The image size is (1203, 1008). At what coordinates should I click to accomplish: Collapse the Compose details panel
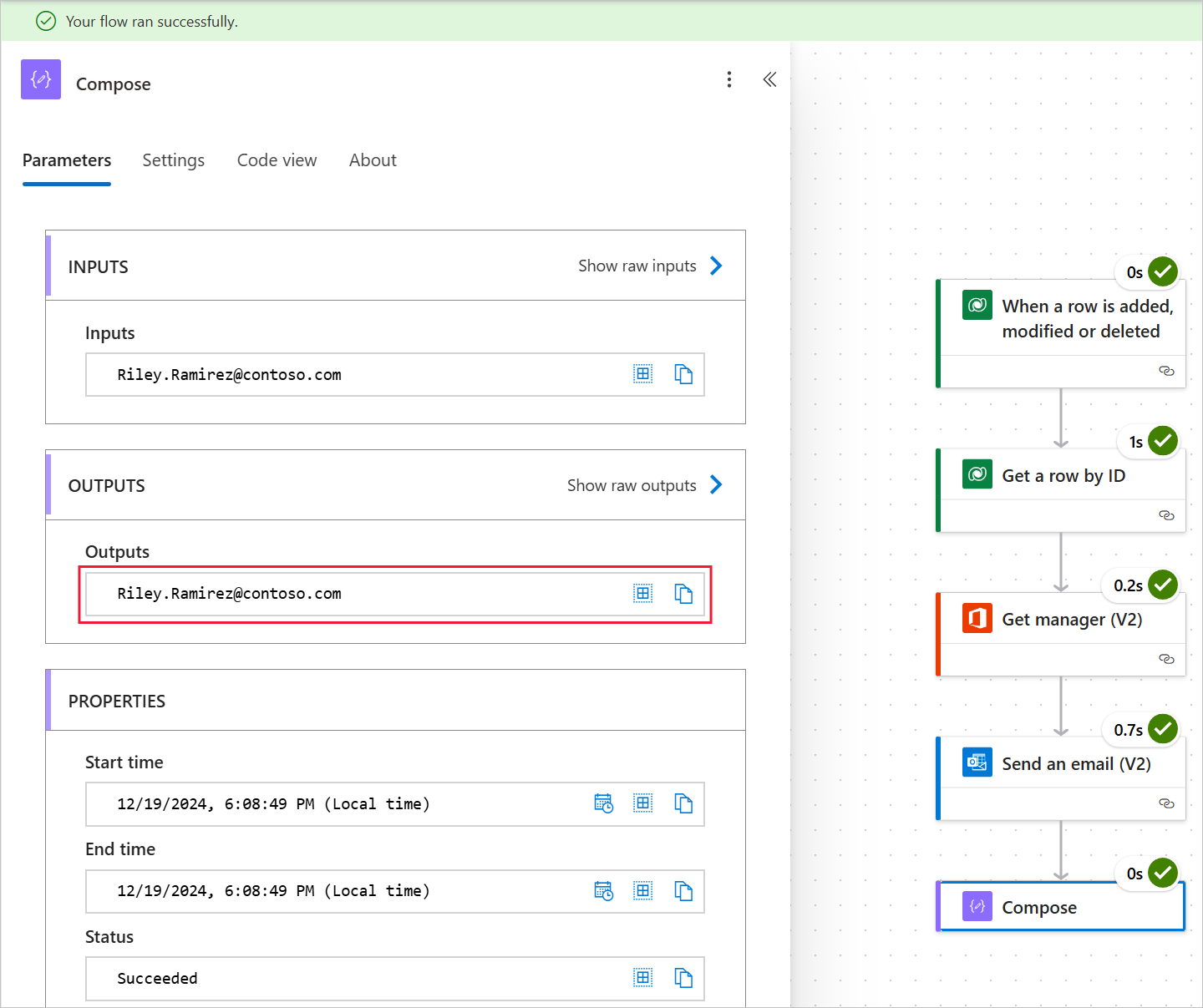[769, 79]
